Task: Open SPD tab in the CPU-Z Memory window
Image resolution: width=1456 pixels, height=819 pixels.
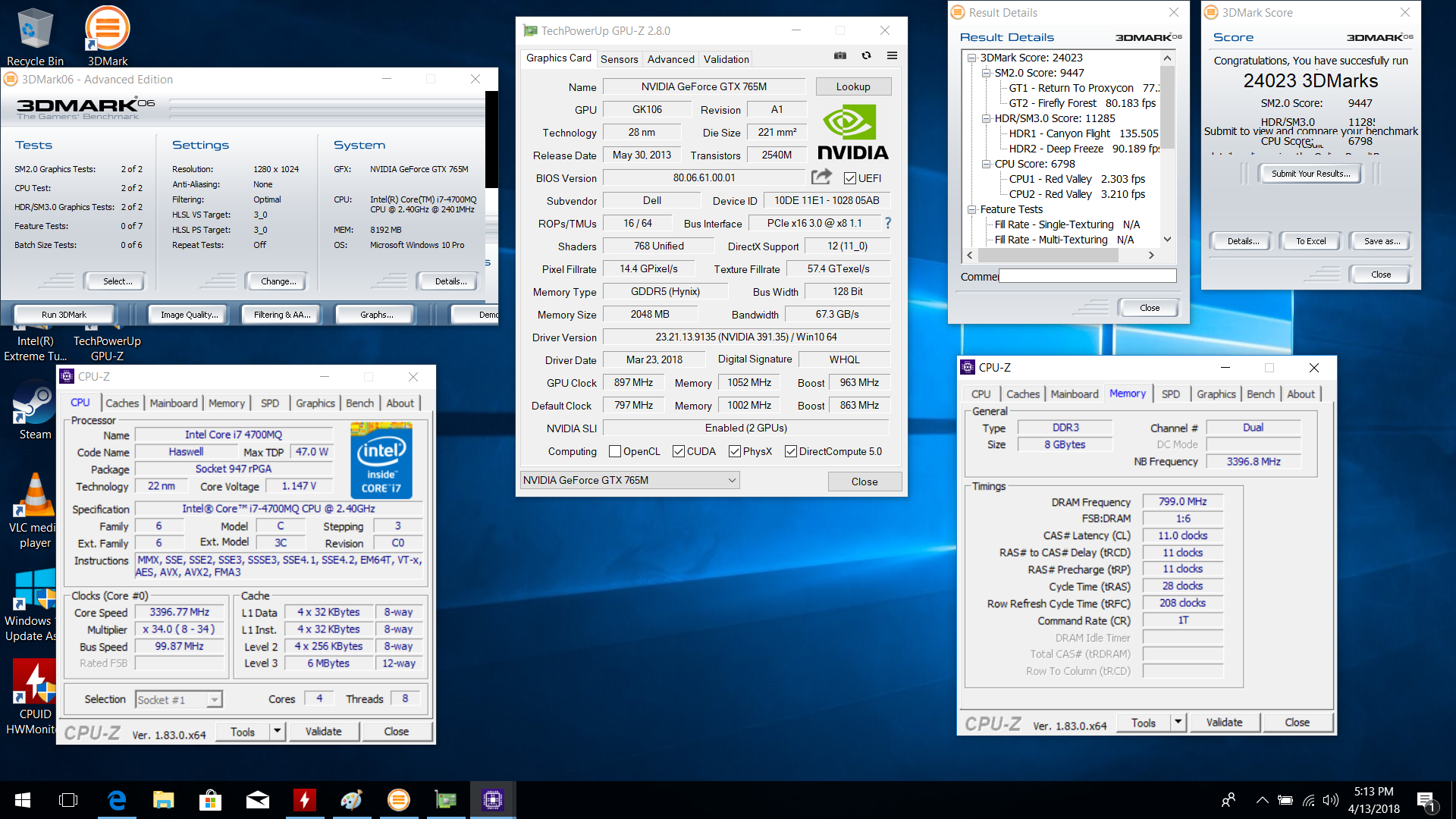Action: pos(1171,394)
